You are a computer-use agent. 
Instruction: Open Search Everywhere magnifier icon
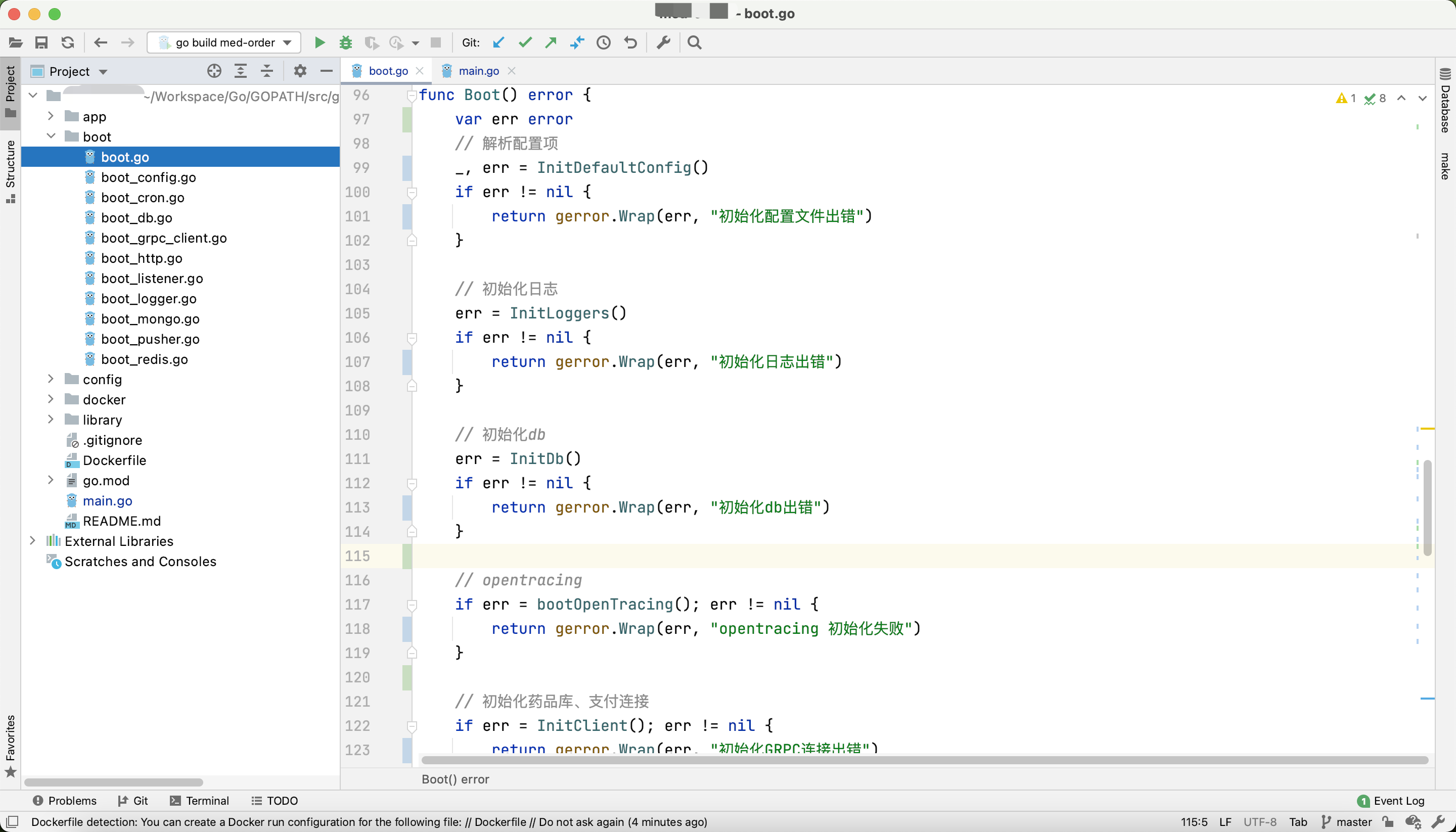pos(695,43)
